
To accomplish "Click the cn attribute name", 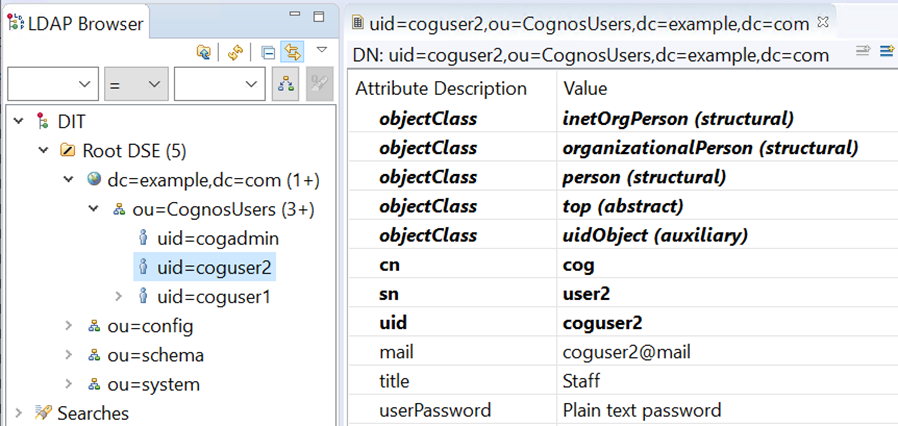I will [x=389, y=265].
